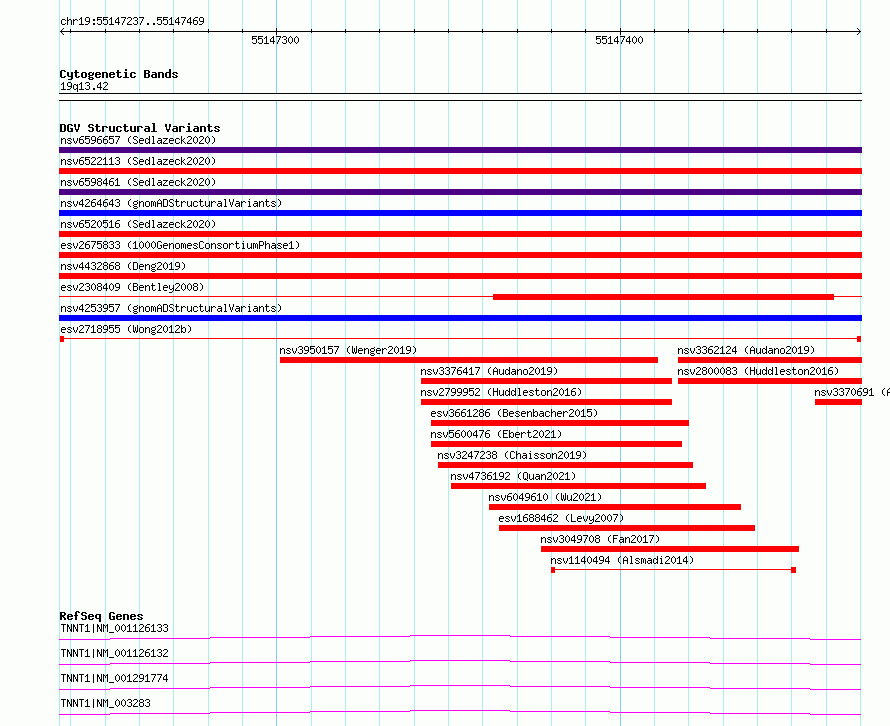
Task: Click nsv4264643 (gnomADStructuralVariants) label
Action: [x=171, y=203]
